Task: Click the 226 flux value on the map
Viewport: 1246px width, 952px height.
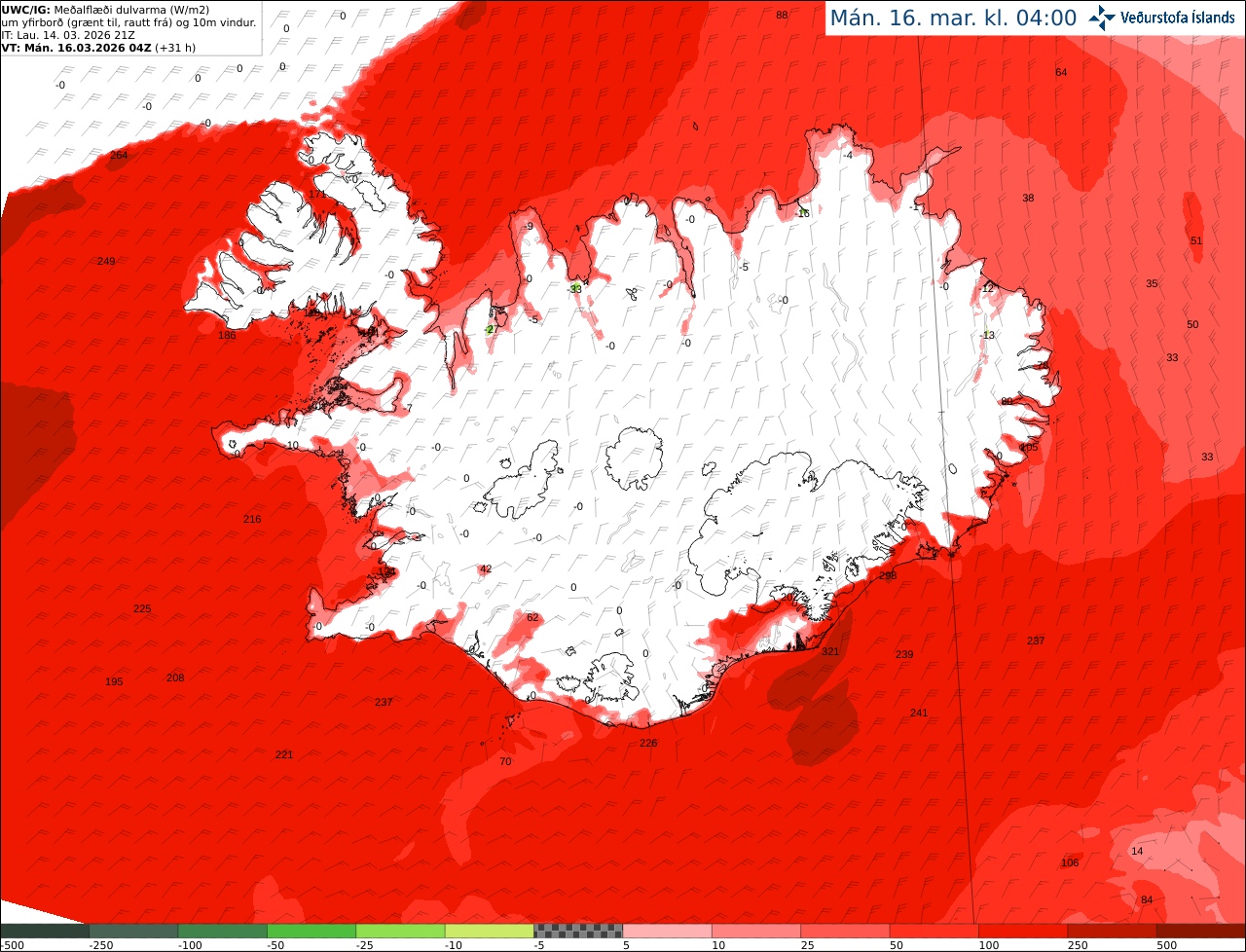Action: pyautogui.click(x=648, y=744)
